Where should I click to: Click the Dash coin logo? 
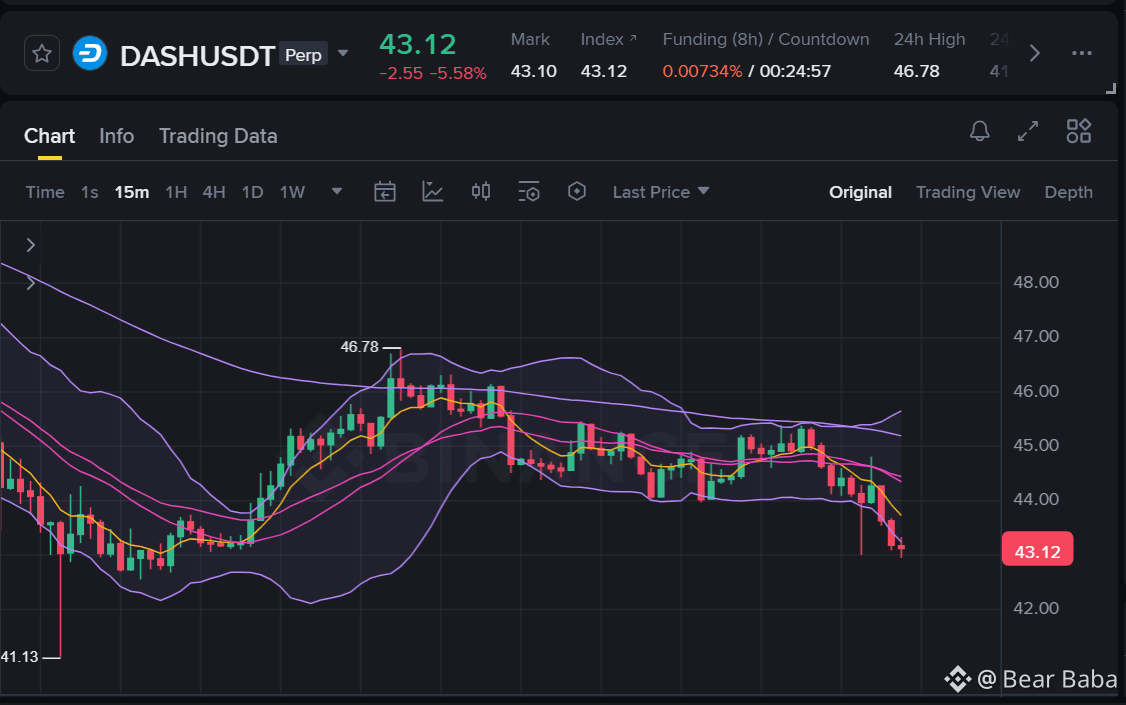point(90,53)
